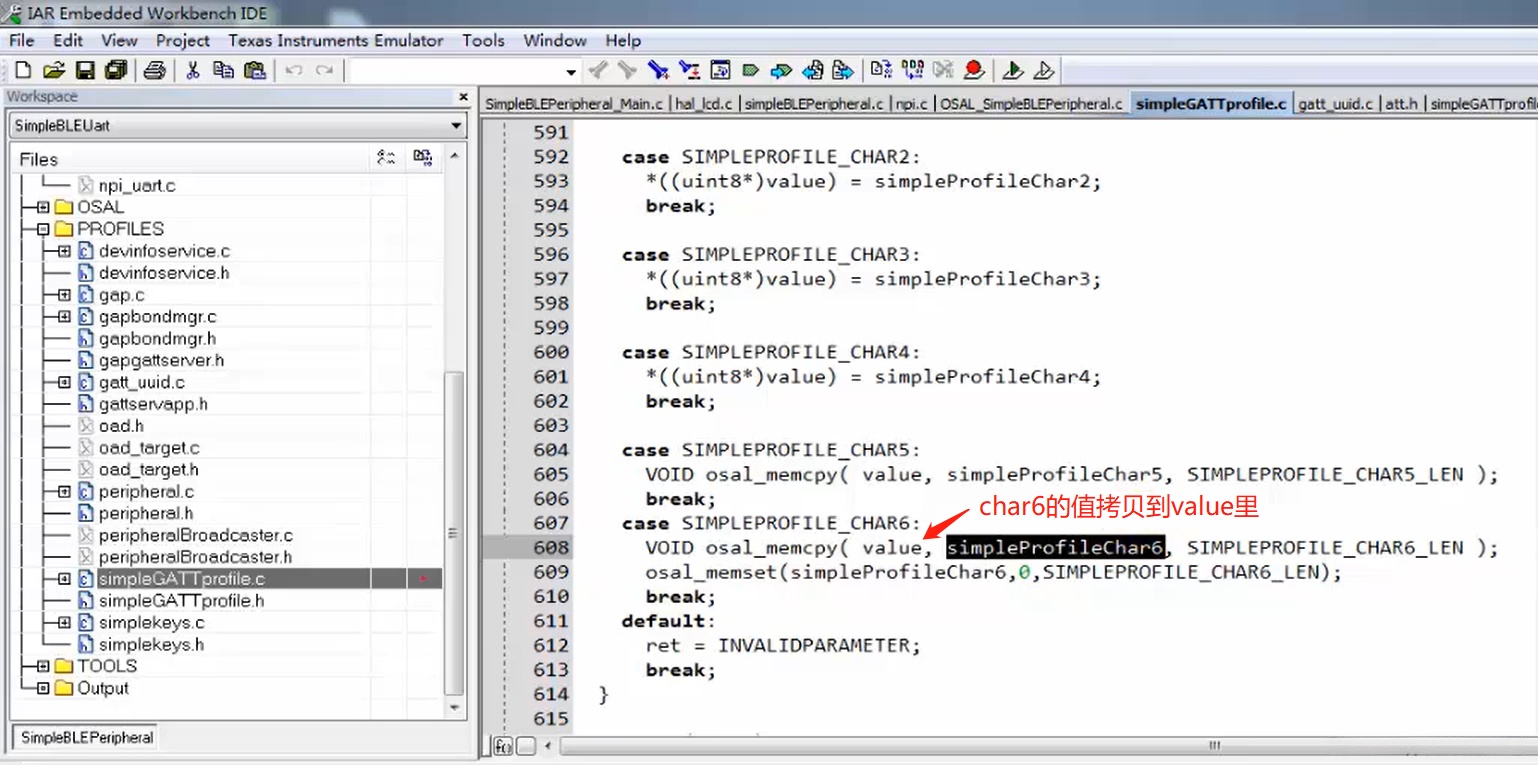The image size is (1538, 765).
Task: Click the New document icon
Action: 24,70
